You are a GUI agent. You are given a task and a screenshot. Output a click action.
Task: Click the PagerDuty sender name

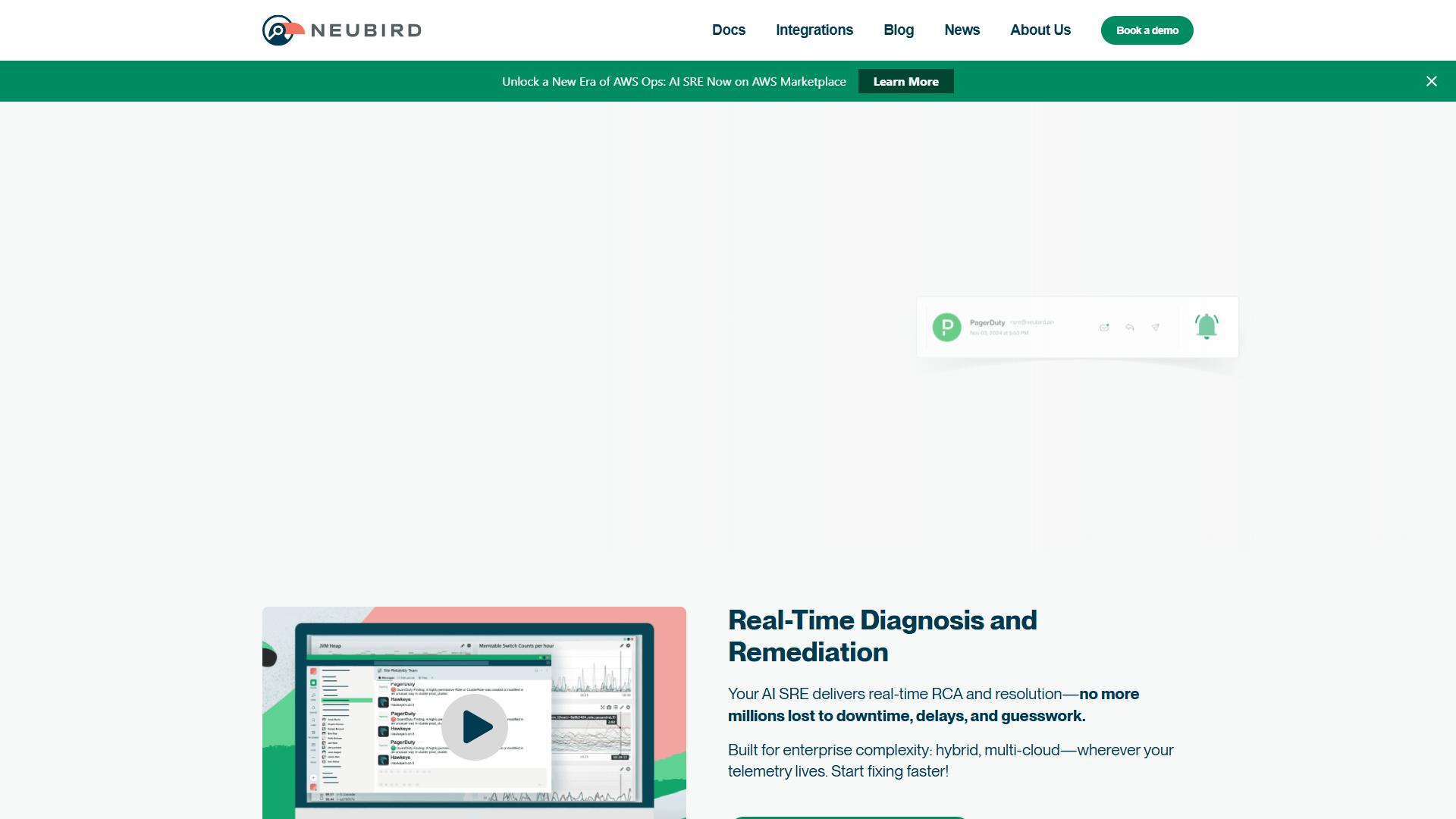click(987, 322)
